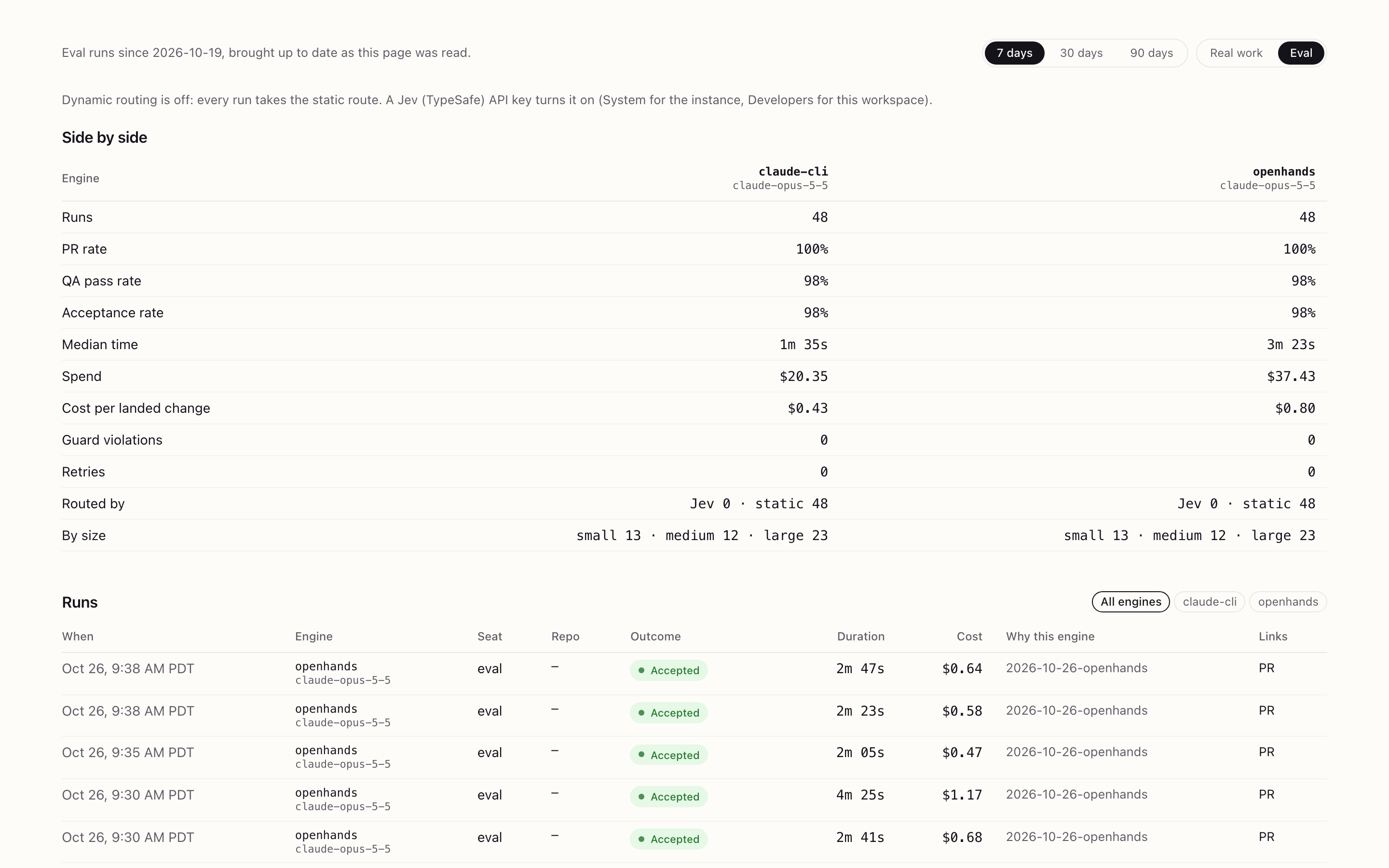The image size is (1389, 868).
Task: Click Accepted badge on the 4m 25s run
Action: pyautogui.click(x=668, y=797)
